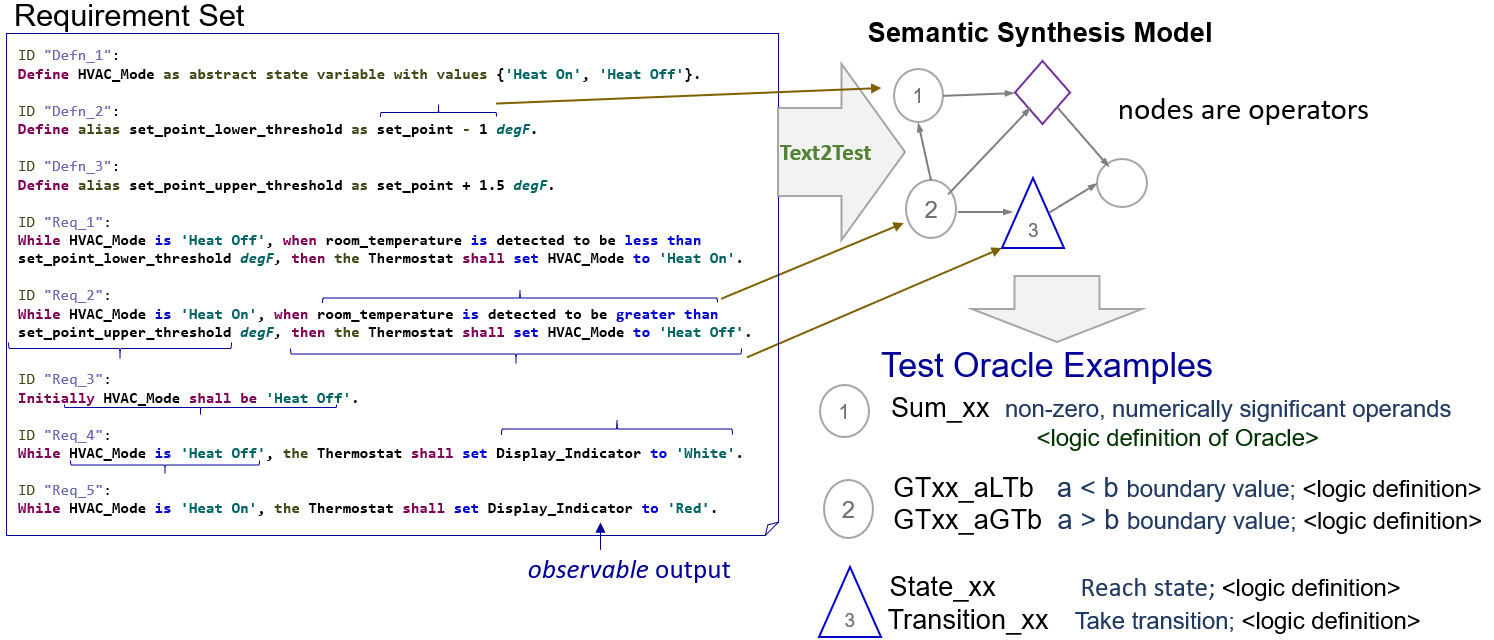Click the 'a < b boundary value' description
This screenshot has width=1494, height=640.
click(1176, 490)
